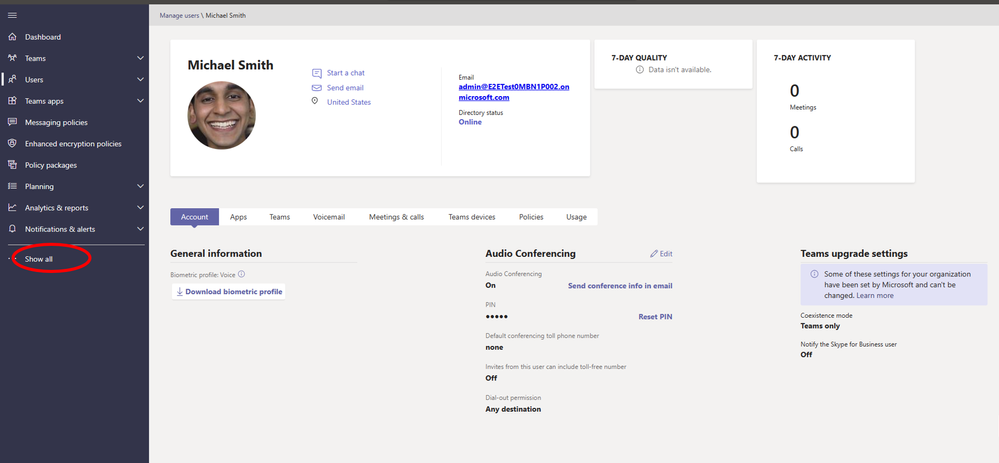Viewport: 999px width, 463px height.
Task: Expand the Teams apps section chevron
Action: coord(141,101)
